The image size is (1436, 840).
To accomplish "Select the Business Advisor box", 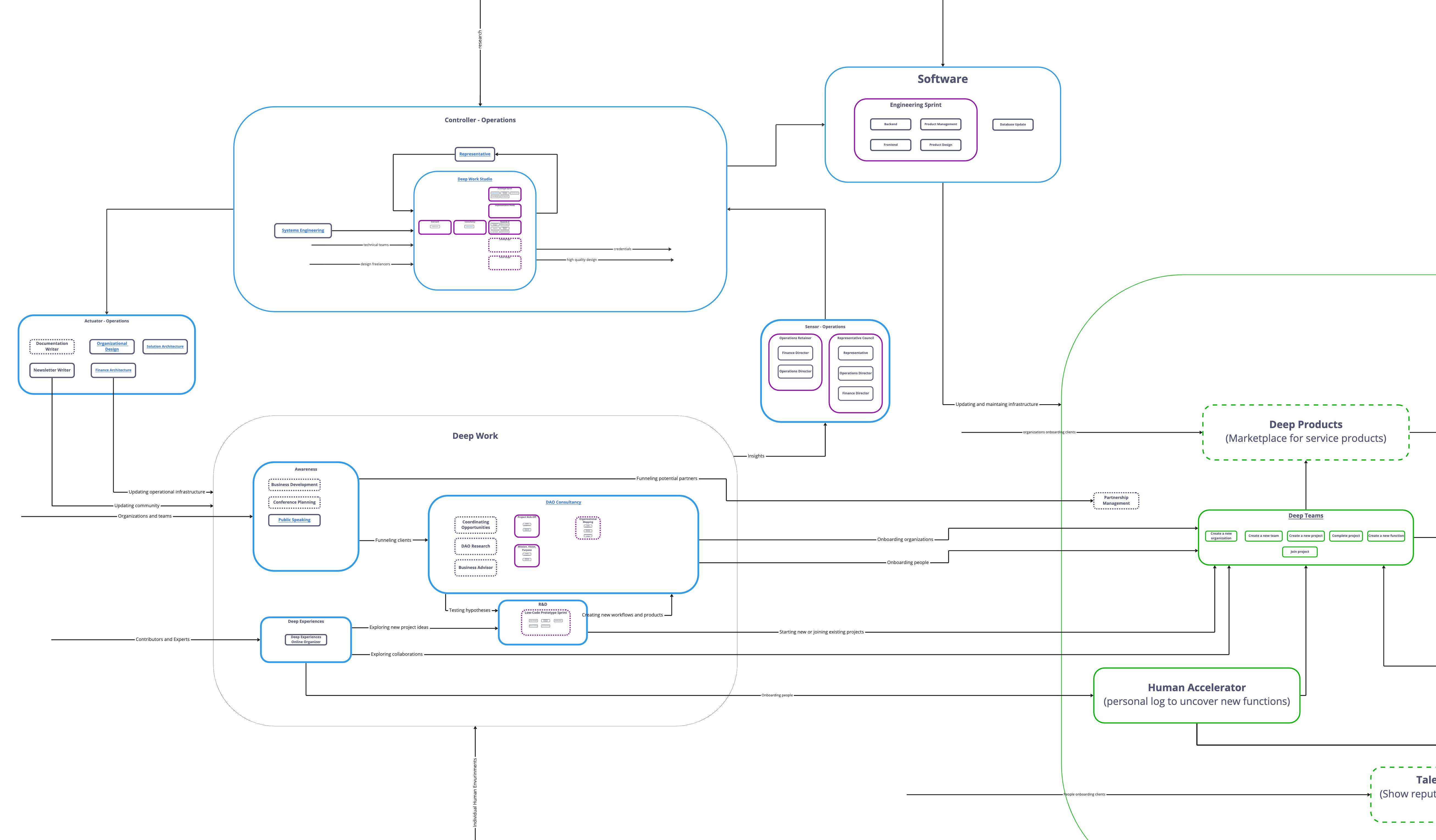I will (475, 568).
